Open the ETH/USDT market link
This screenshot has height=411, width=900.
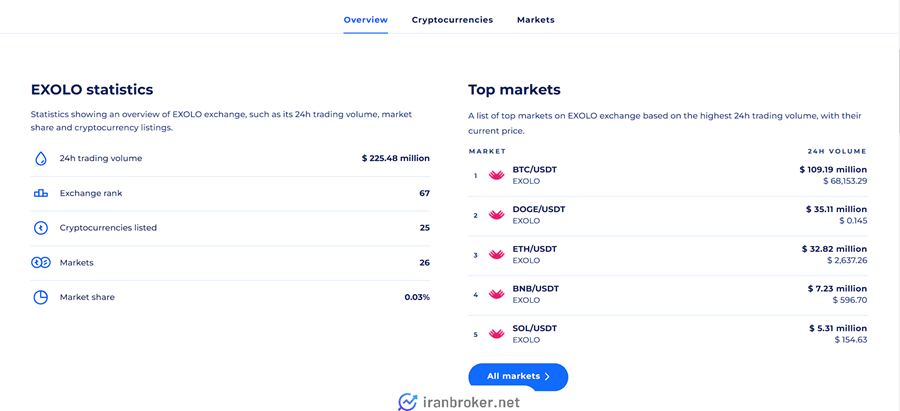(534, 249)
